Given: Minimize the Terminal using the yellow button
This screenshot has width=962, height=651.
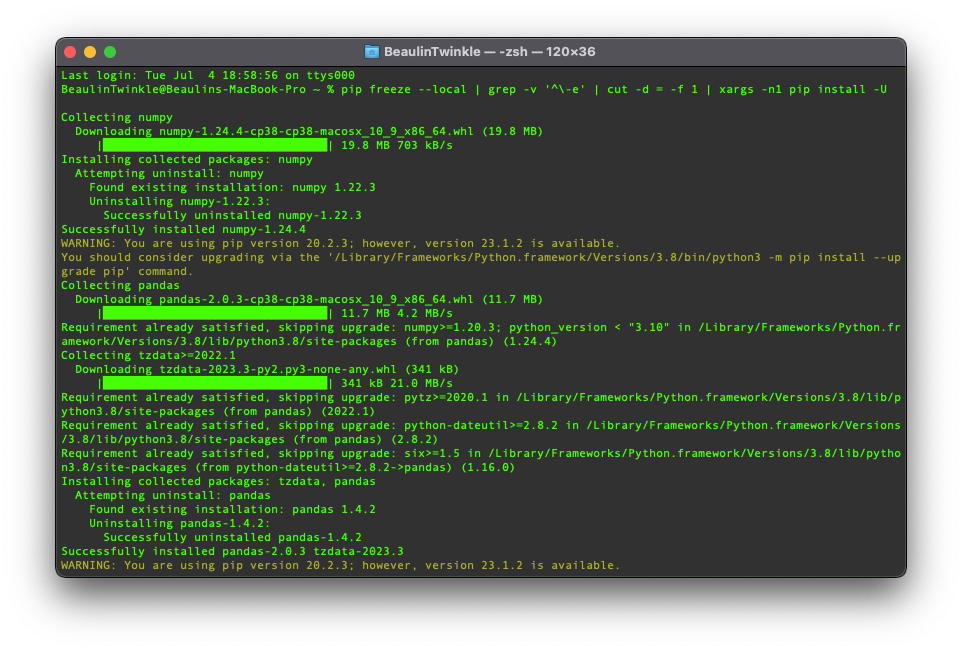Looking at the screenshot, I should 90,52.
